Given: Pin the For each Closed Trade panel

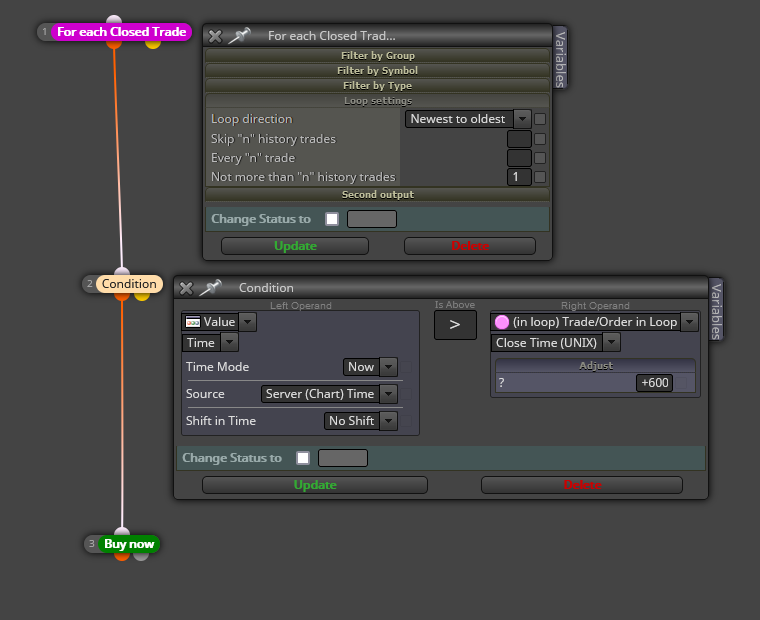Looking at the screenshot, I should pos(239,35).
